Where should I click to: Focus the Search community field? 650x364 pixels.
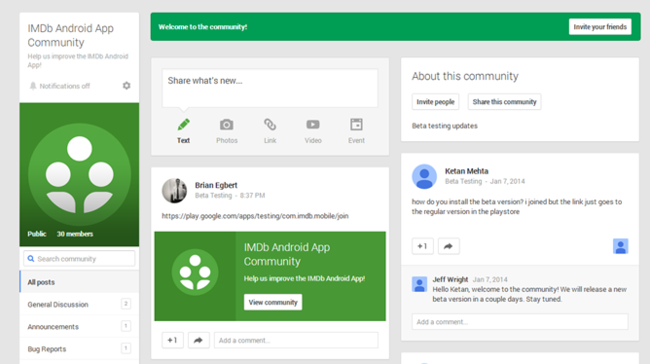click(x=79, y=259)
